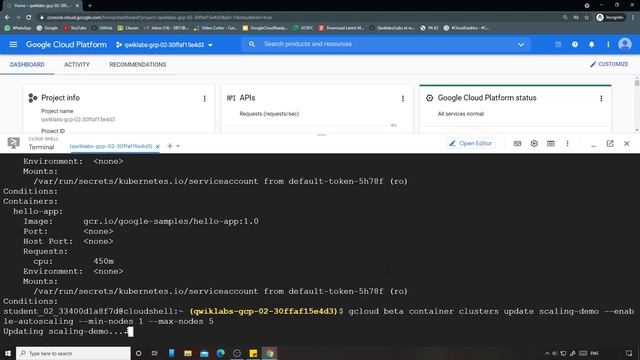Screen dimensions: 640x360
Task: Open the GitHub bookmark
Action: 102,28
